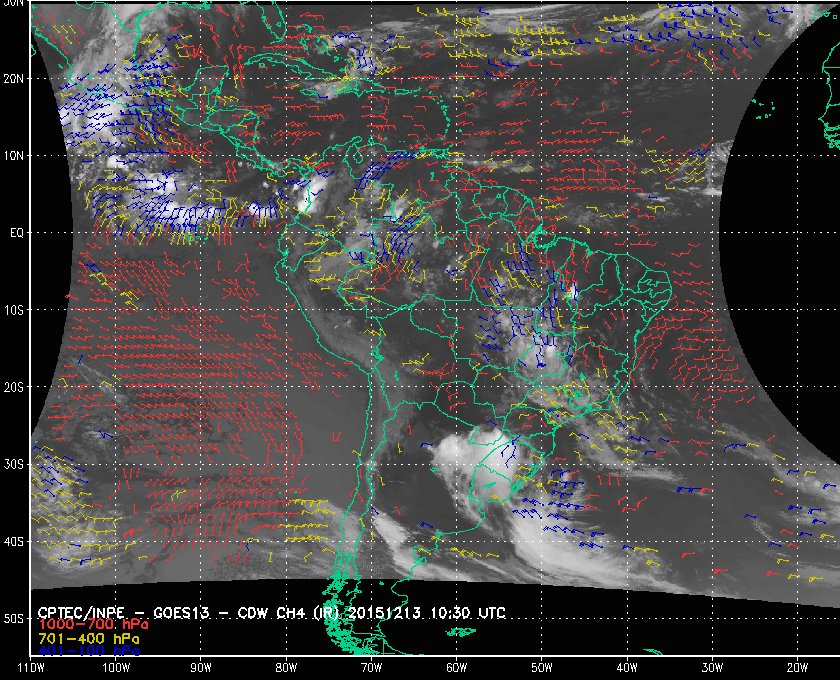840x680 pixels.
Task: Click the 10N latitude label
Action: (14, 155)
